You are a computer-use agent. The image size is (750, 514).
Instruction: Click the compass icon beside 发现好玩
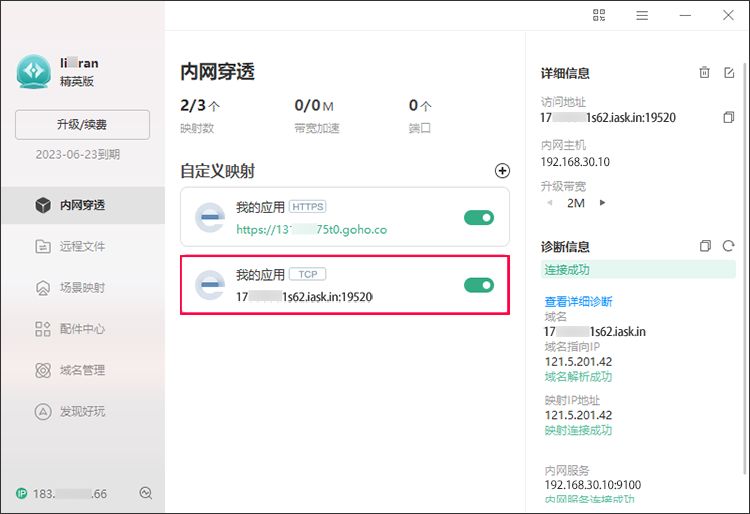(43, 411)
